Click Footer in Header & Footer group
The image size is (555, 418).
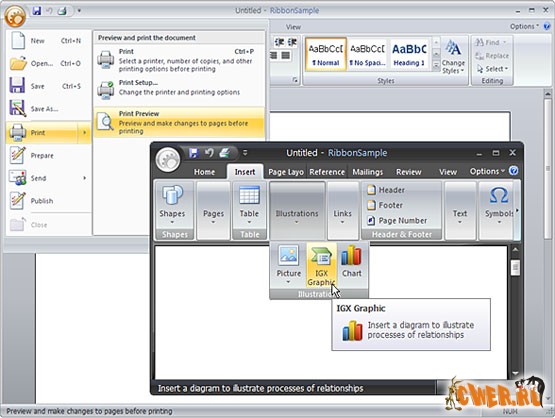point(385,205)
